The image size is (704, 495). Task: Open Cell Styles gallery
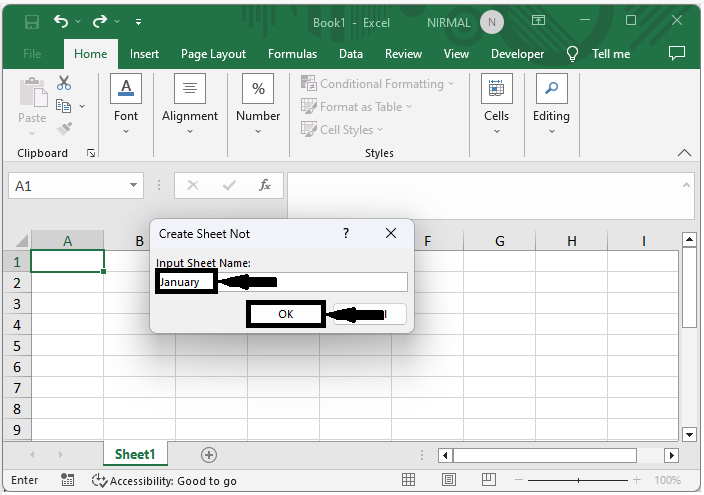point(342,130)
